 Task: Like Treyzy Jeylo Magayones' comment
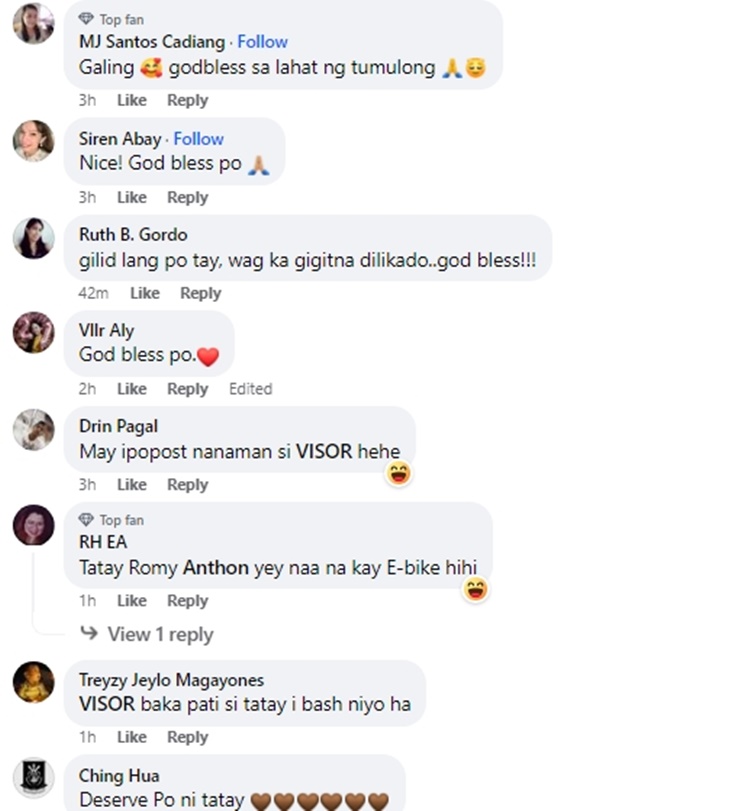[131, 737]
